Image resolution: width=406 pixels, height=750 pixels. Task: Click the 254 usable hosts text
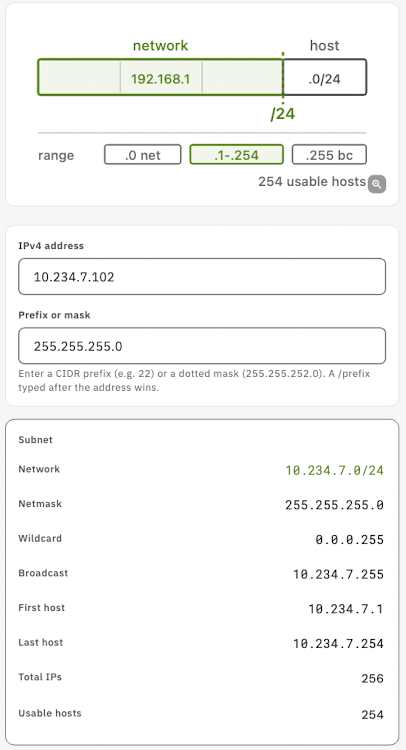click(x=312, y=182)
